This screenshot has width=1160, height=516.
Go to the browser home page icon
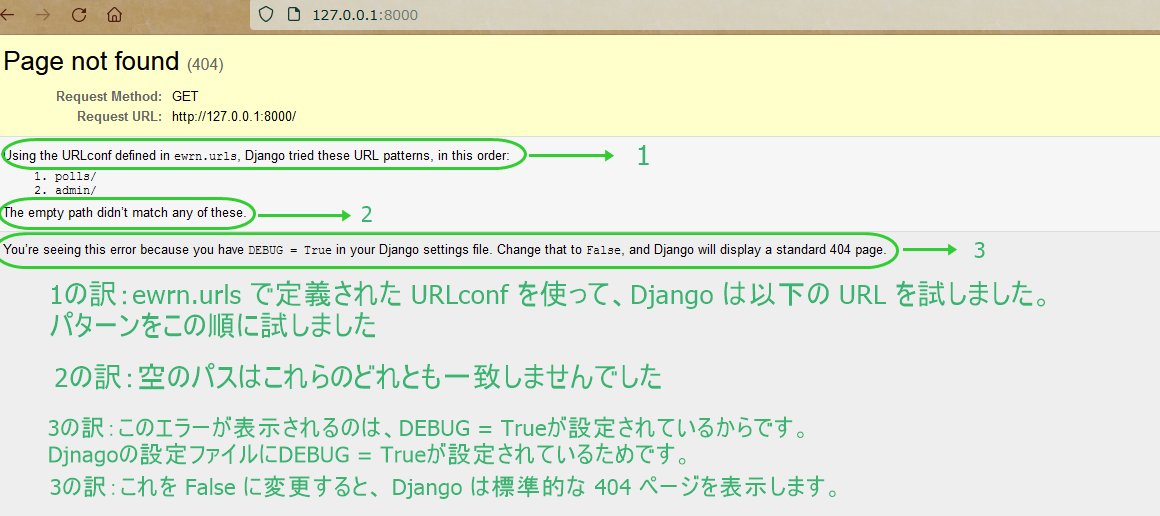click(x=113, y=14)
